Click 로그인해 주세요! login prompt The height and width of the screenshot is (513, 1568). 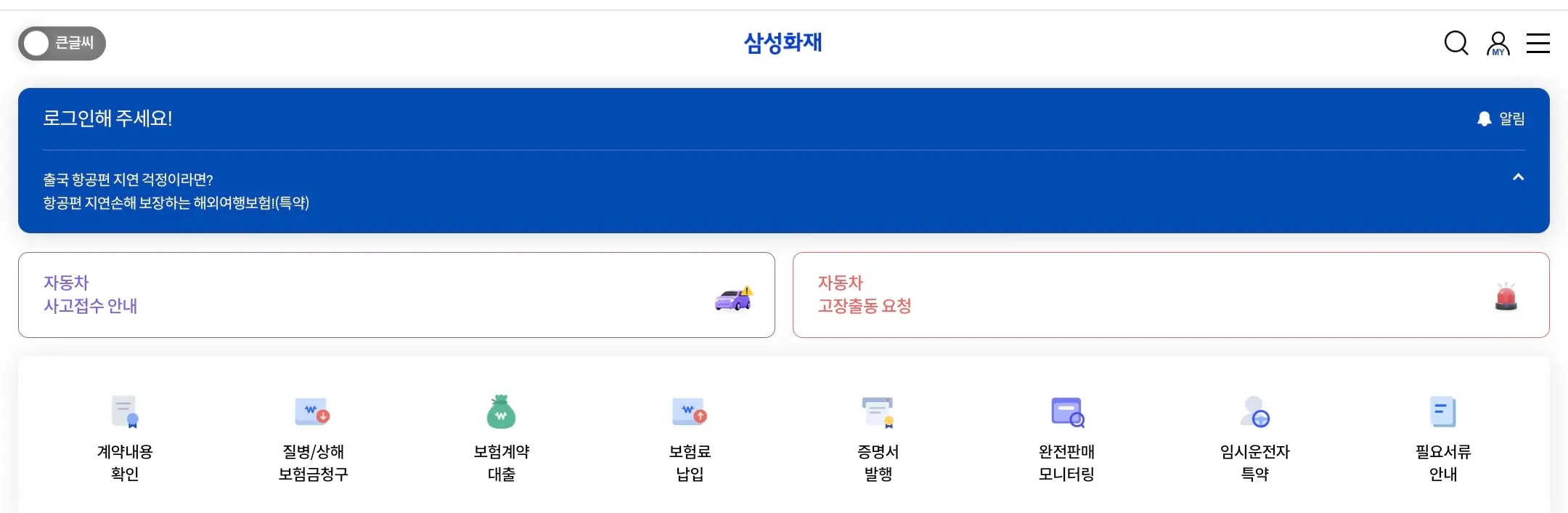click(x=107, y=118)
